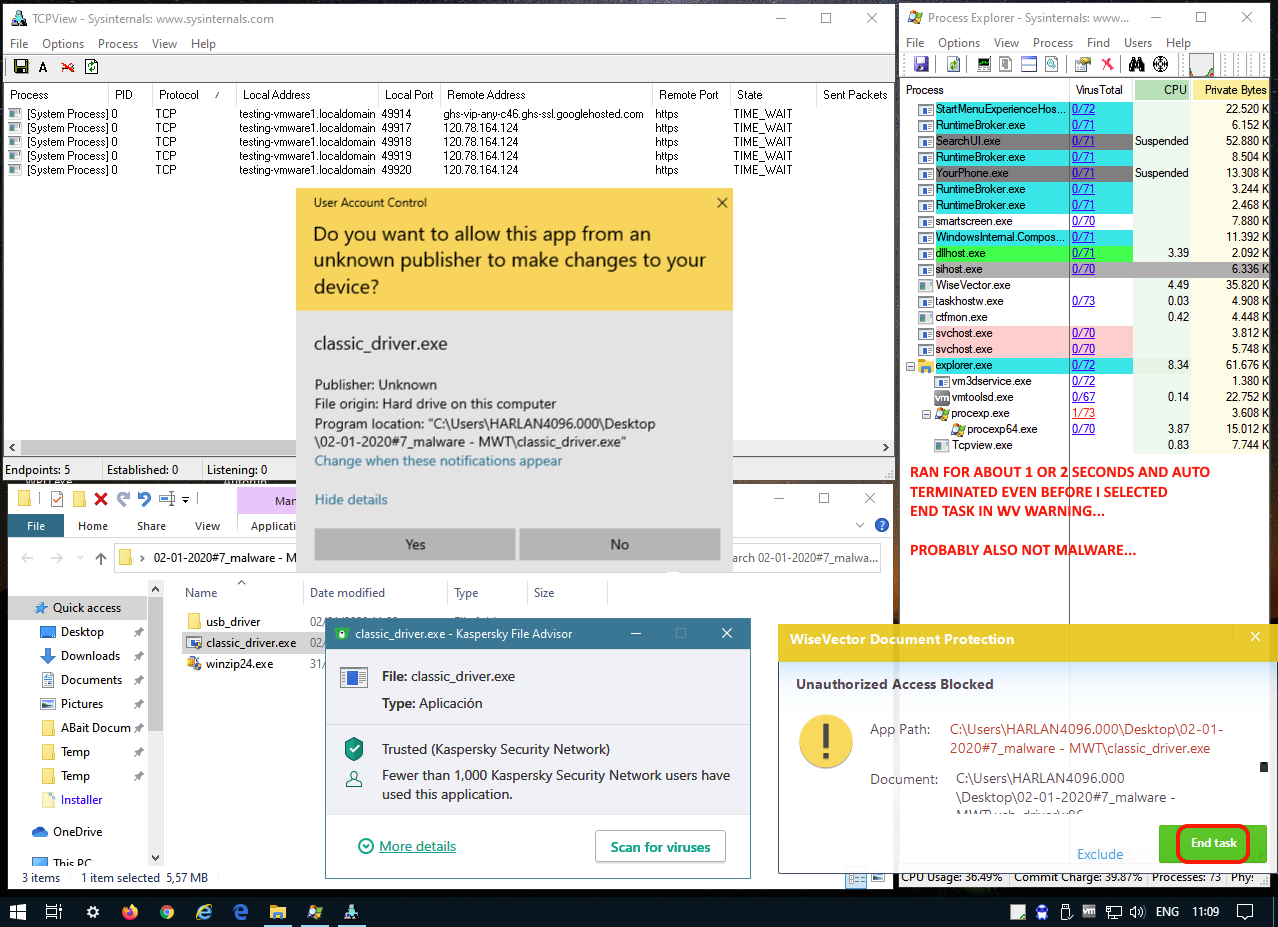
Task: Open Firefox from the taskbar
Action: [129, 912]
